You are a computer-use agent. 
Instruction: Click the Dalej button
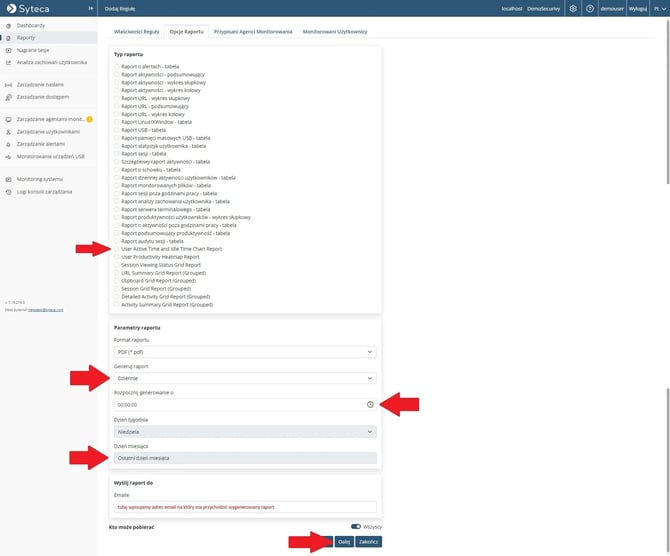click(343, 541)
